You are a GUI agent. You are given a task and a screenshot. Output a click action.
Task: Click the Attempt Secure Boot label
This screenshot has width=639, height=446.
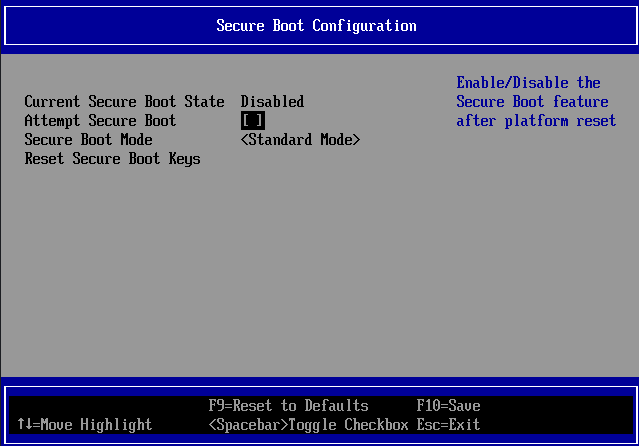coord(100,121)
